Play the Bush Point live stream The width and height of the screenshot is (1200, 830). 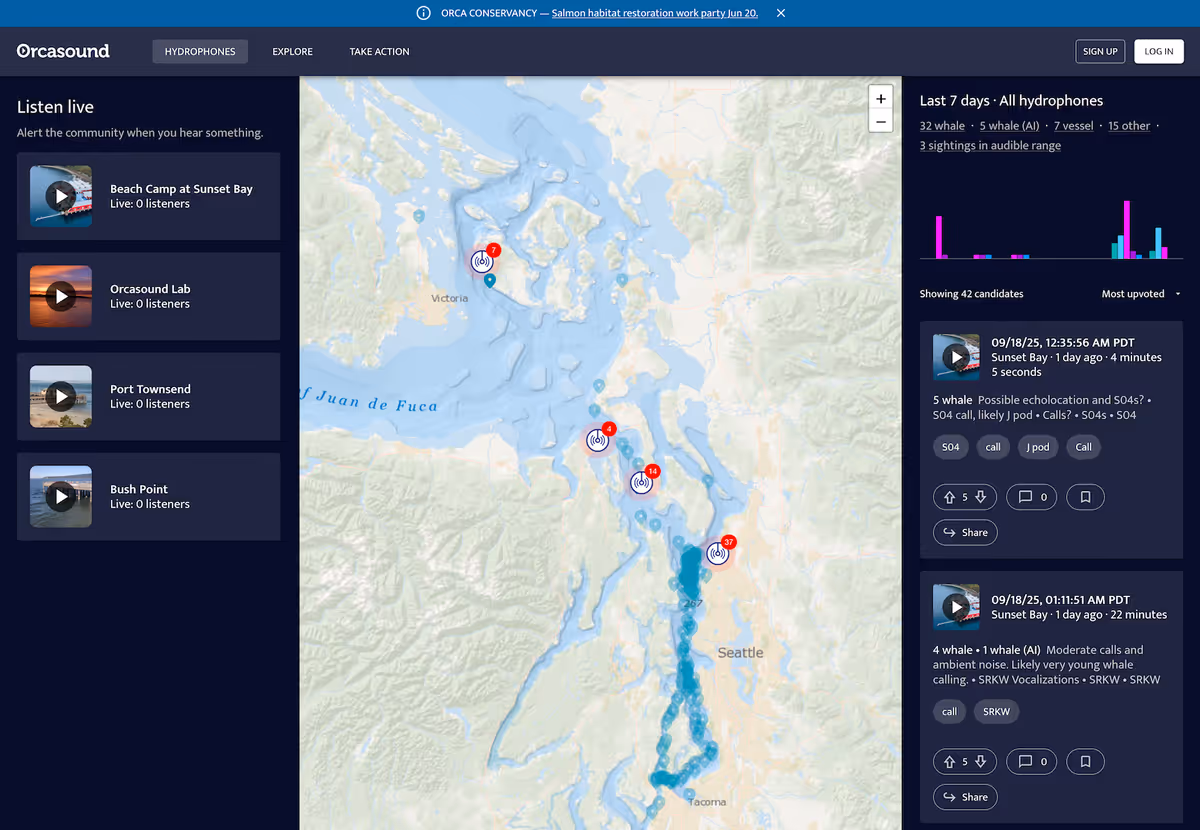point(61,496)
